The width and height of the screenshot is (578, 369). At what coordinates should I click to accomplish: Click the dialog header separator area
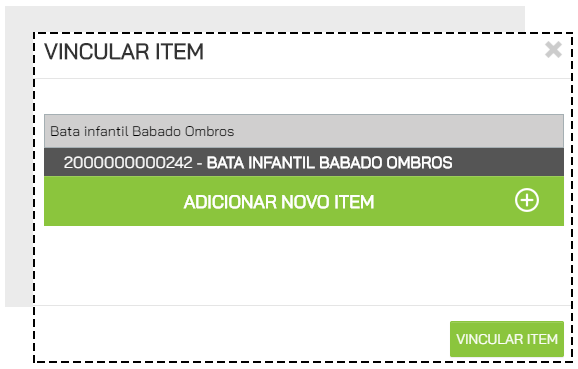pos(302,78)
